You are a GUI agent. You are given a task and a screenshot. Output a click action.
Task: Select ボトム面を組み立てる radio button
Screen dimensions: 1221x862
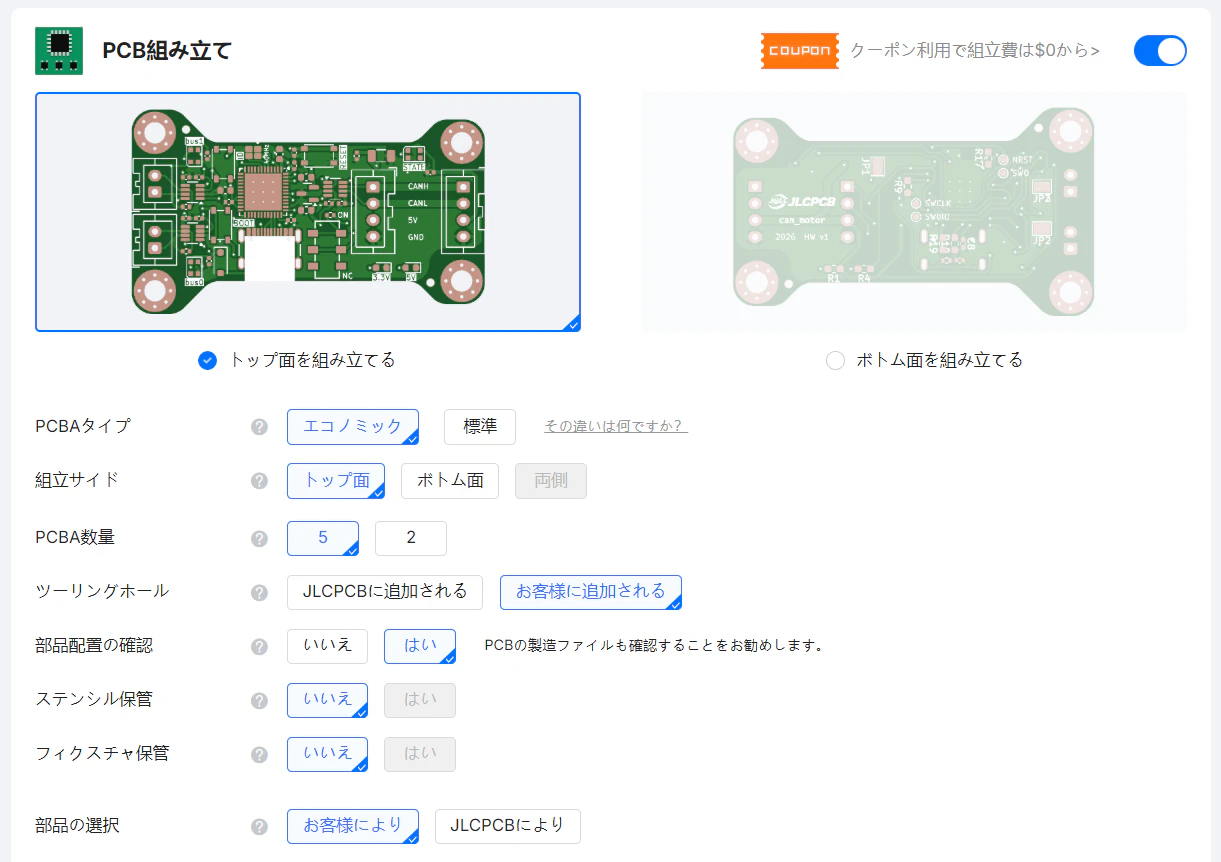click(835, 361)
